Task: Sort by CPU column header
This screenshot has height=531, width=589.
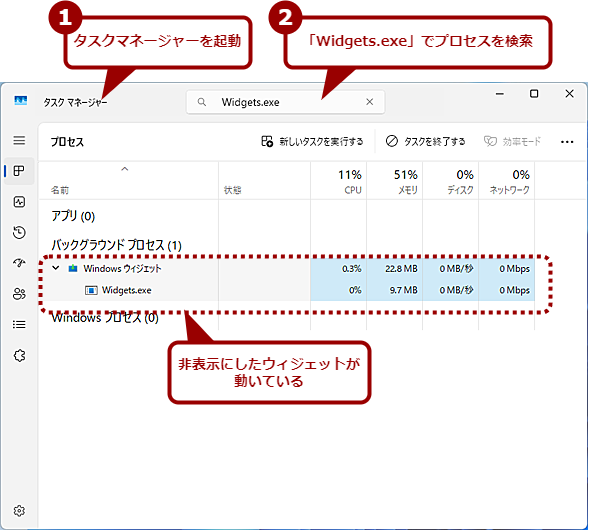Action: pos(338,181)
